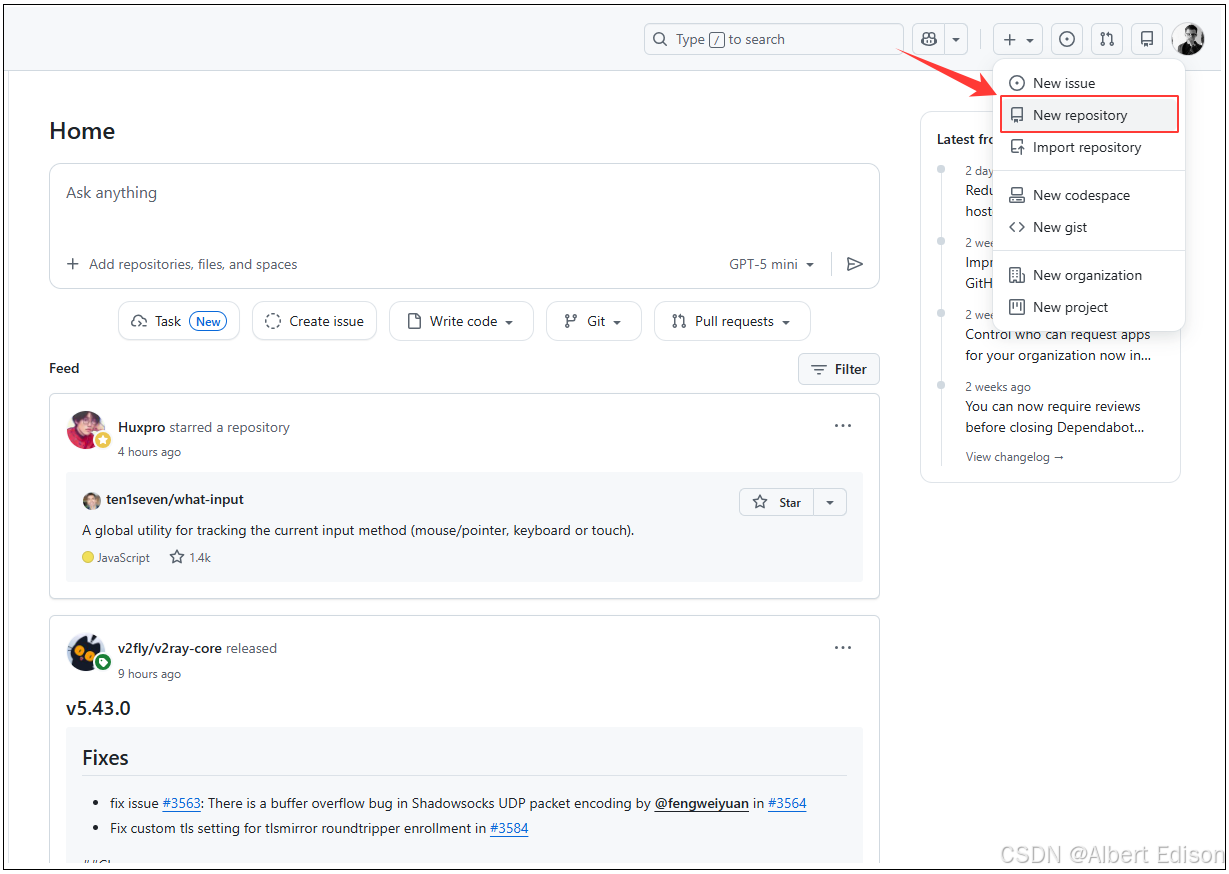
Task: Open the v2fly/v2ray-core avatar
Action: 87,651
